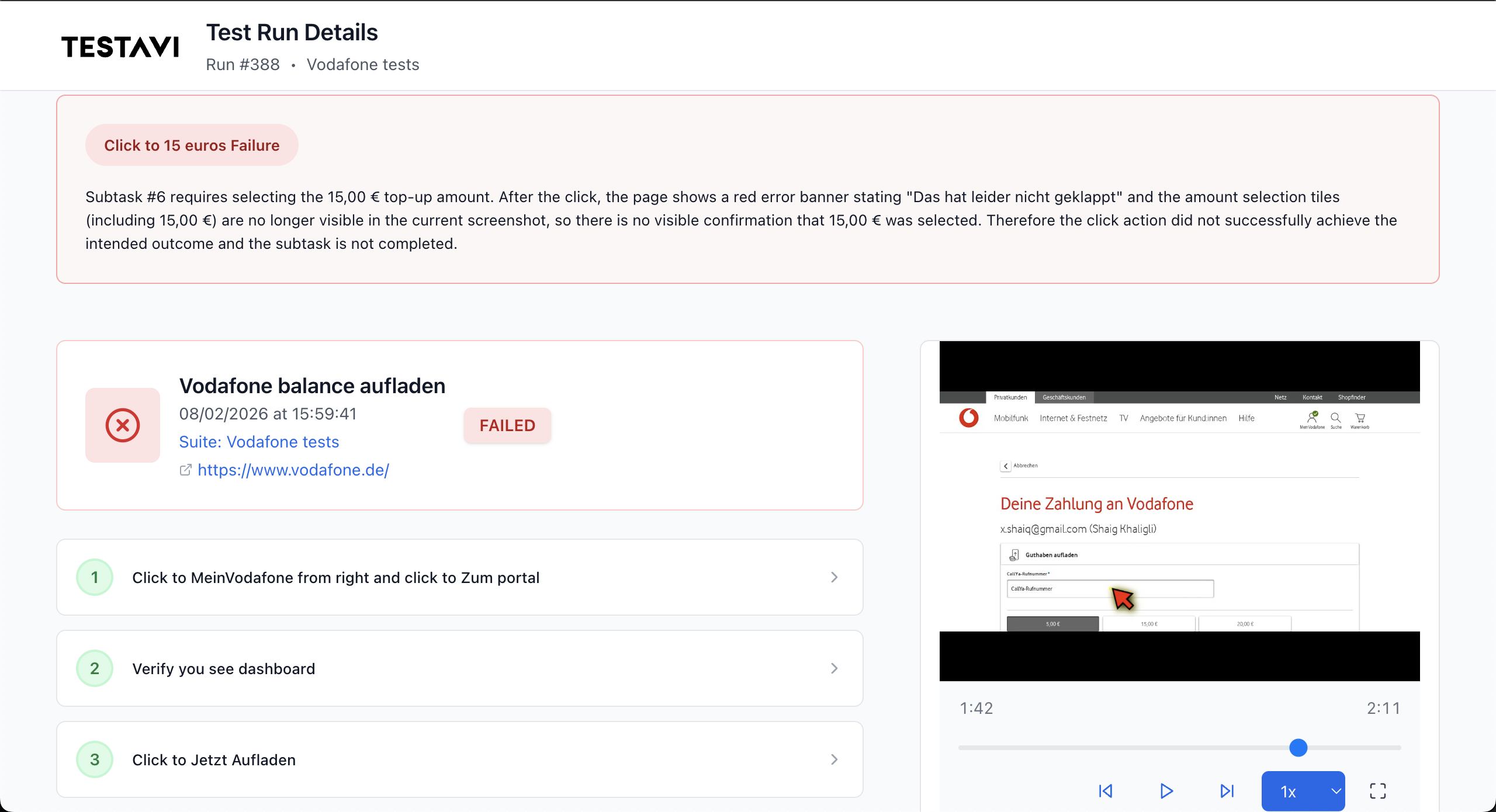Open the Suite: Vodafone tests link
1496x812 pixels.
pos(259,442)
